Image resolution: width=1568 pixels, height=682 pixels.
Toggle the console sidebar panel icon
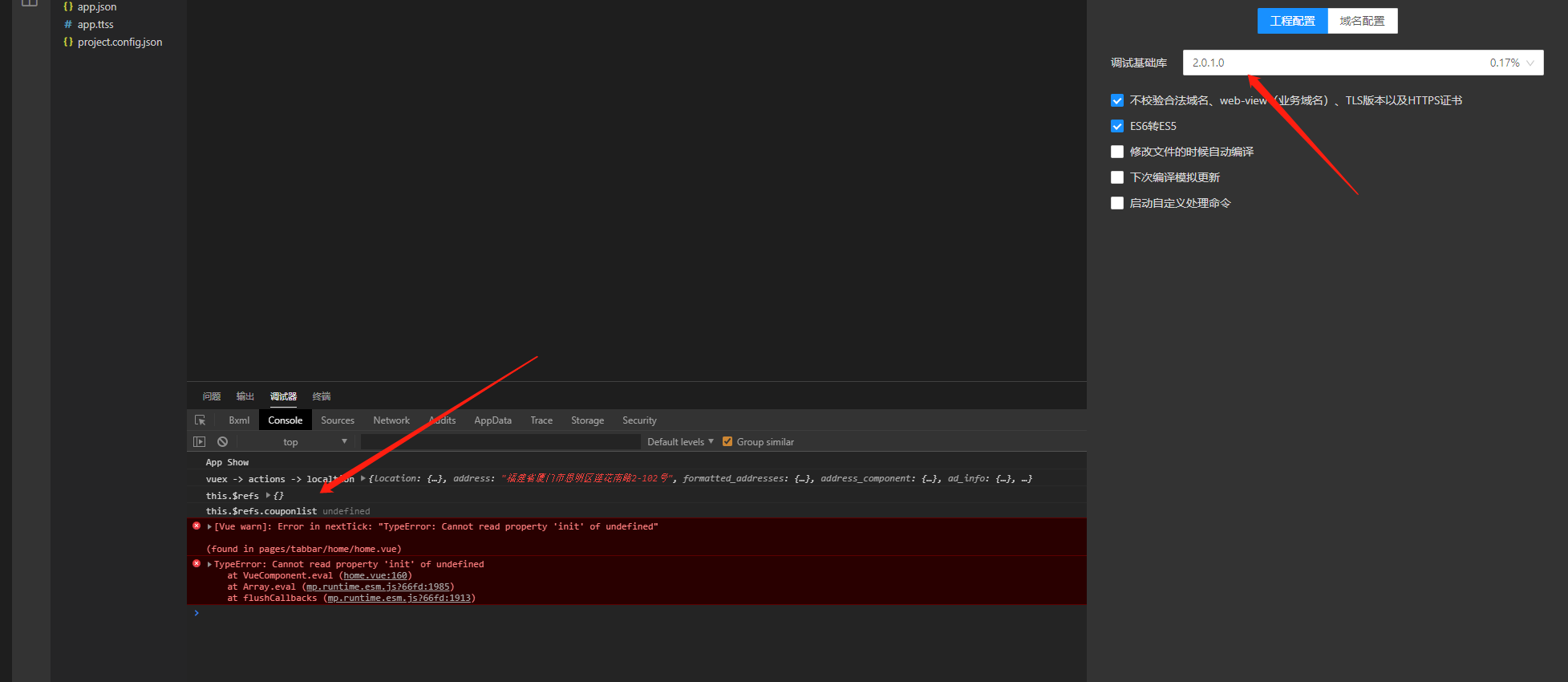(200, 442)
